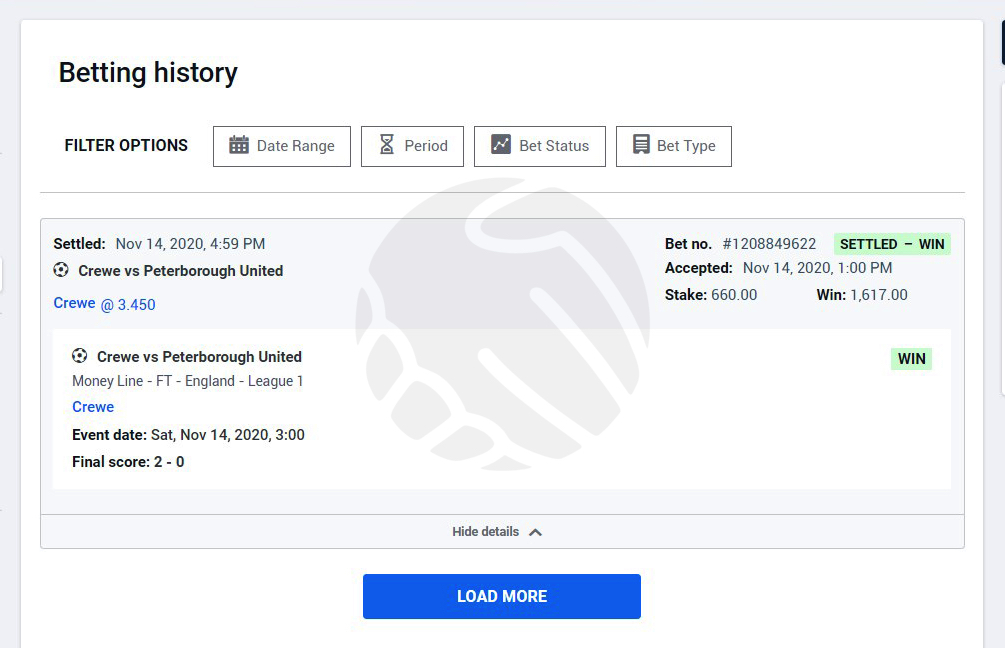Click the chart icon in Bet Status
Viewport: 1005px width, 648px height.
(x=501, y=144)
